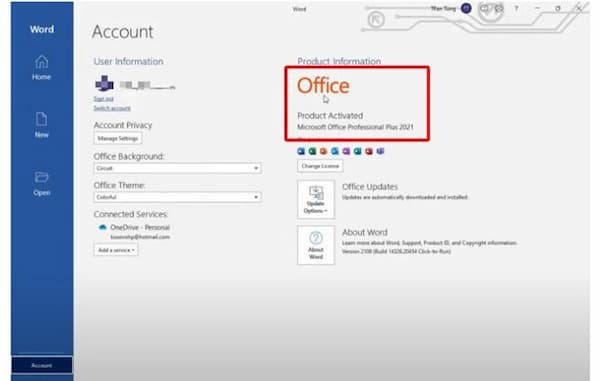Click the User Information heading
600x381 pixels.
pos(129,61)
